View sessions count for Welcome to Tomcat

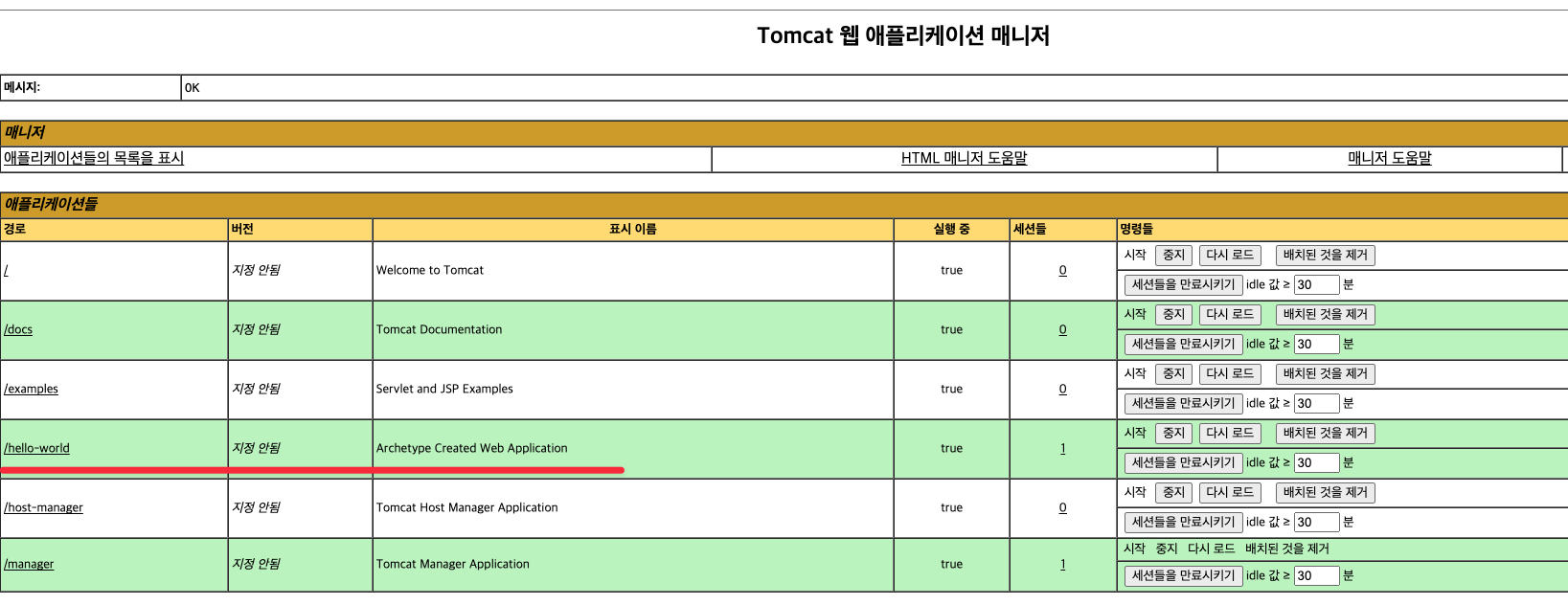point(1062,270)
